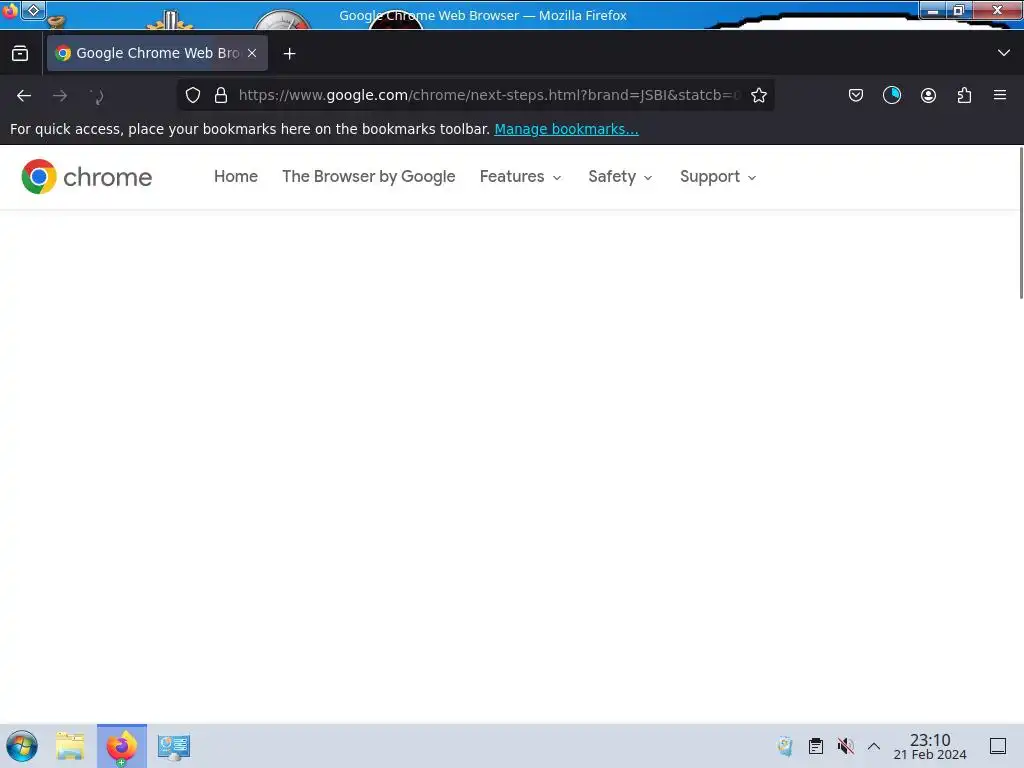Open tracking protection shield icon
Screen dimensions: 1024x768
(x=193, y=95)
